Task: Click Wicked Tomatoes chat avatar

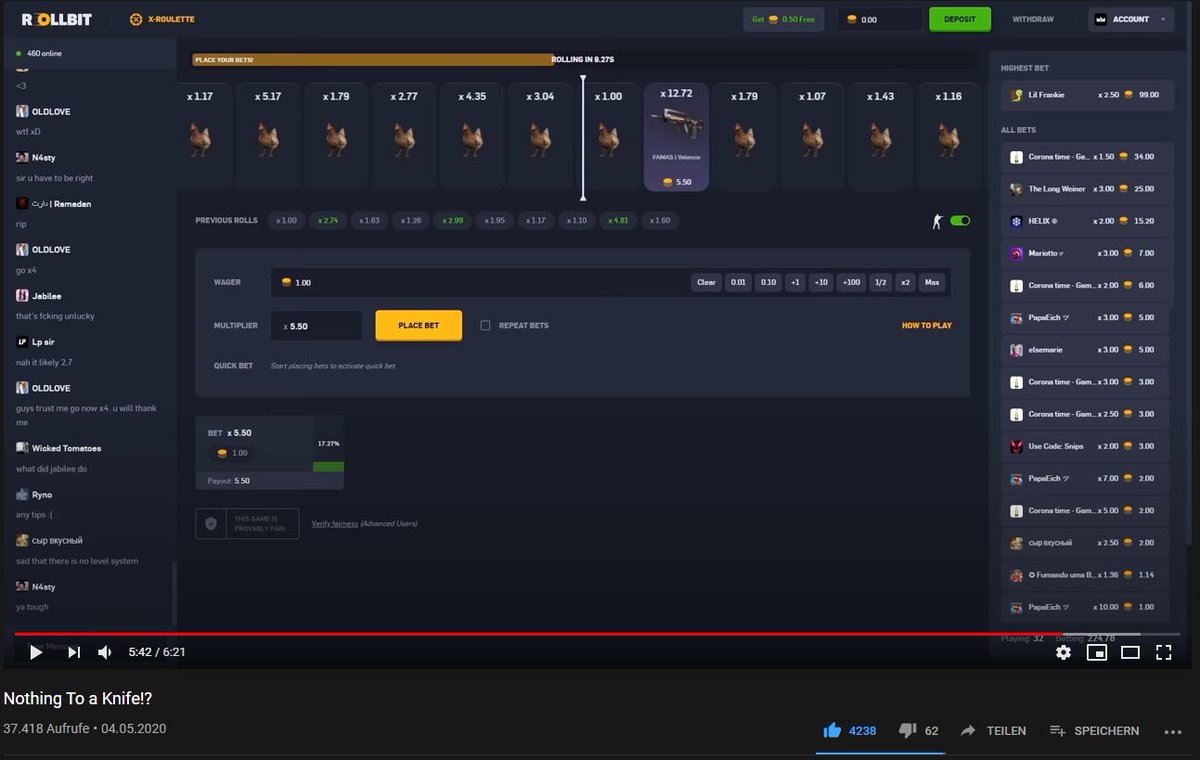Action: tap(22, 448)
